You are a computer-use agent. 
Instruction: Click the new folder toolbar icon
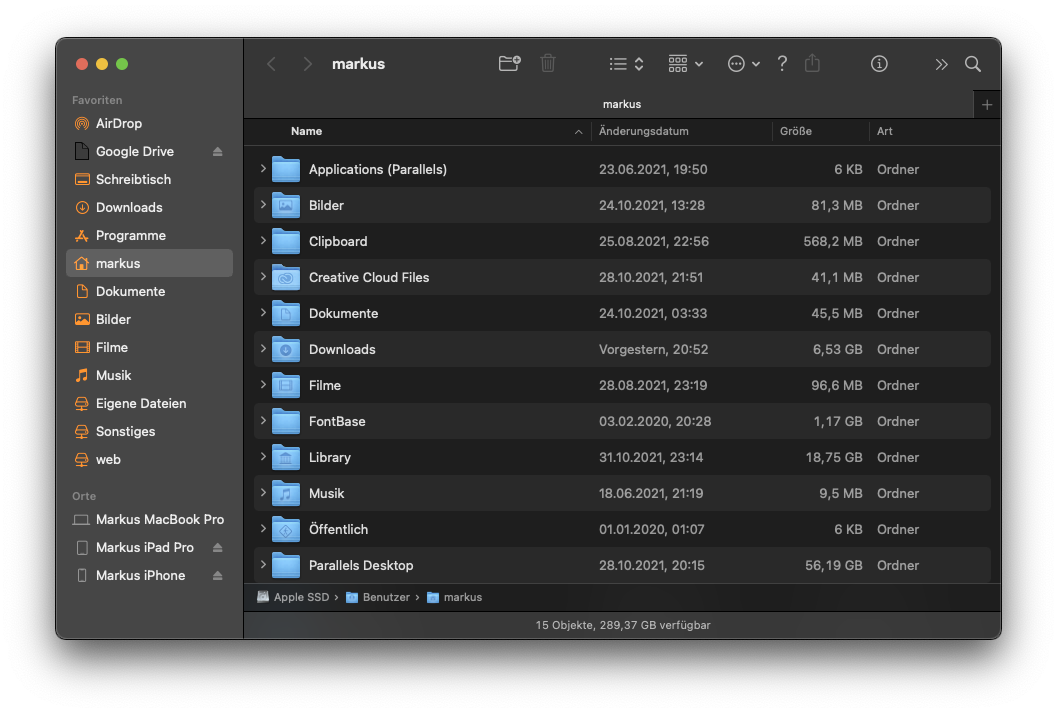[509, 64]
